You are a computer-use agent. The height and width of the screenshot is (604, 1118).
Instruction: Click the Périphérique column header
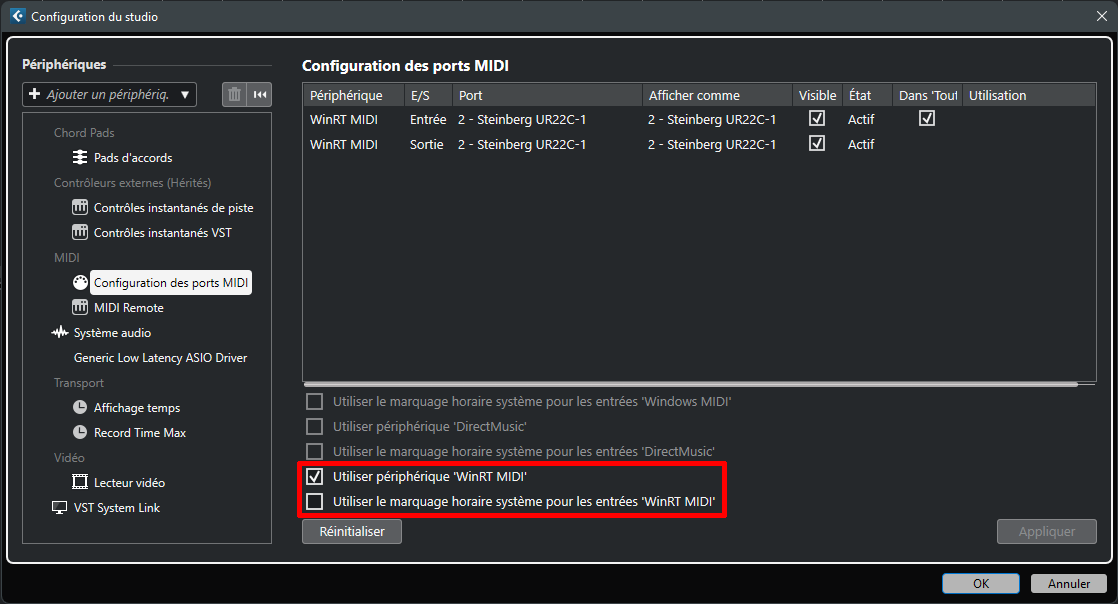tap(347, 96)
